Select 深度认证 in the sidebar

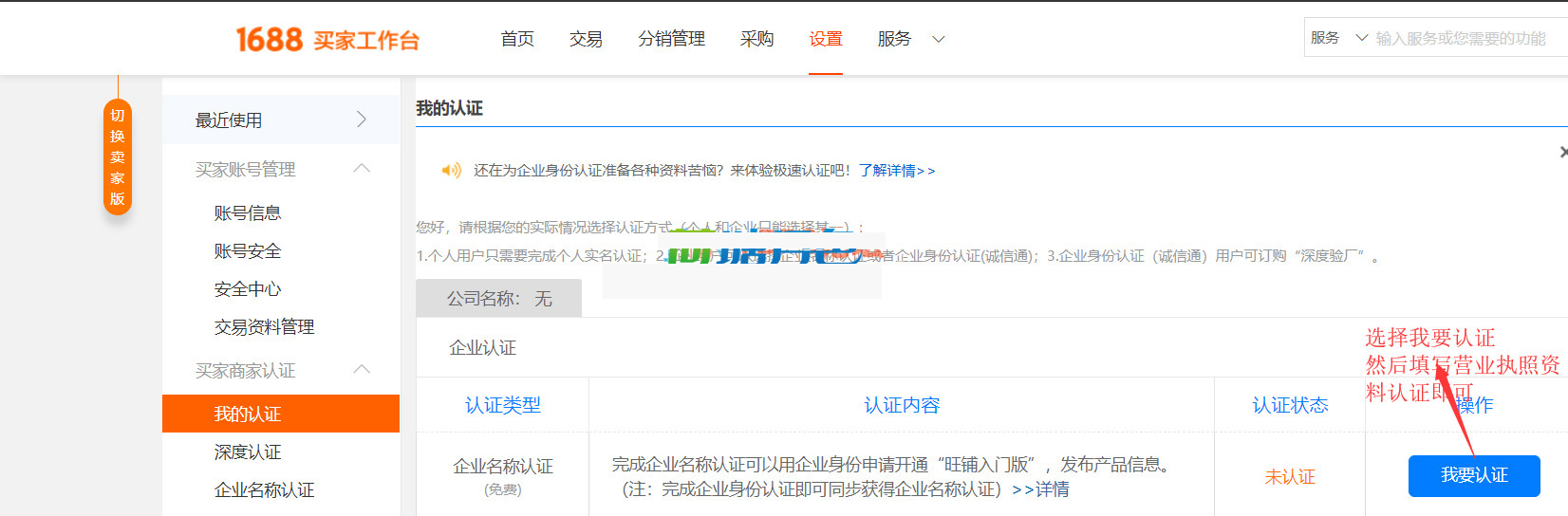[x=248, y=452]
